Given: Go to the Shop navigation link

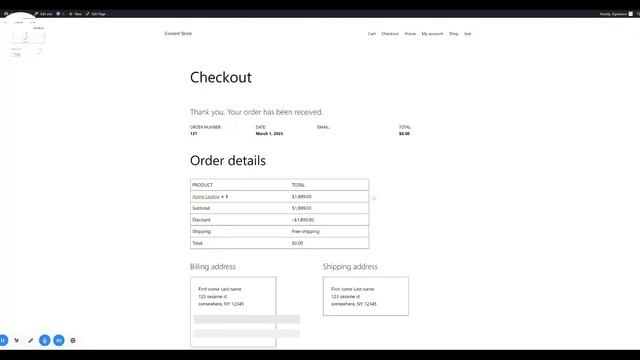Looking at the screenshot, I should point(453,34).
